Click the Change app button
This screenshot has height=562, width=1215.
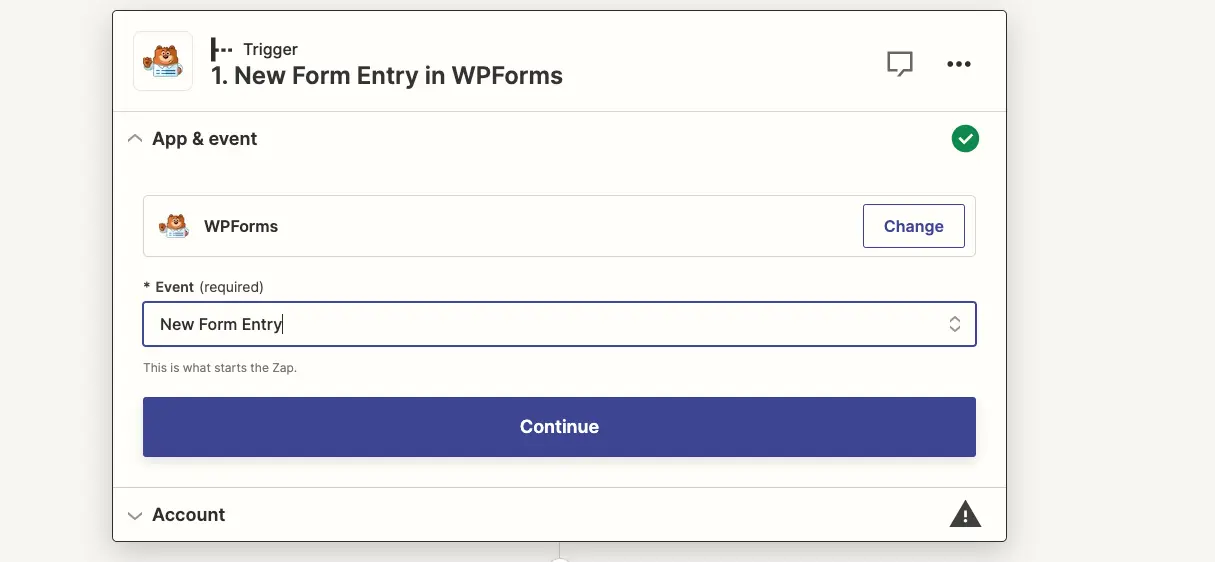pos(914,226)
